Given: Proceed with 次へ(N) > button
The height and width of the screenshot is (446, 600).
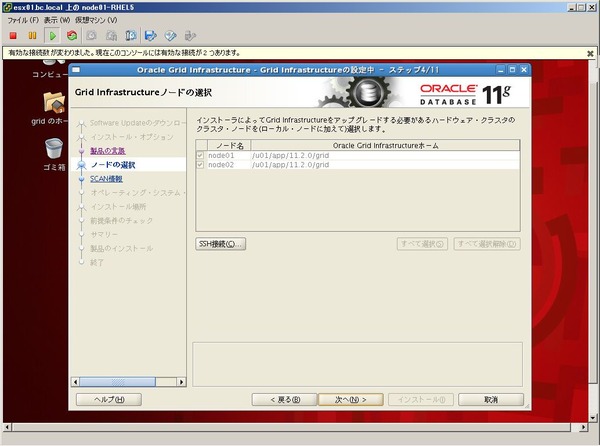Looking at the screenshot, I should tap(351, 400).
